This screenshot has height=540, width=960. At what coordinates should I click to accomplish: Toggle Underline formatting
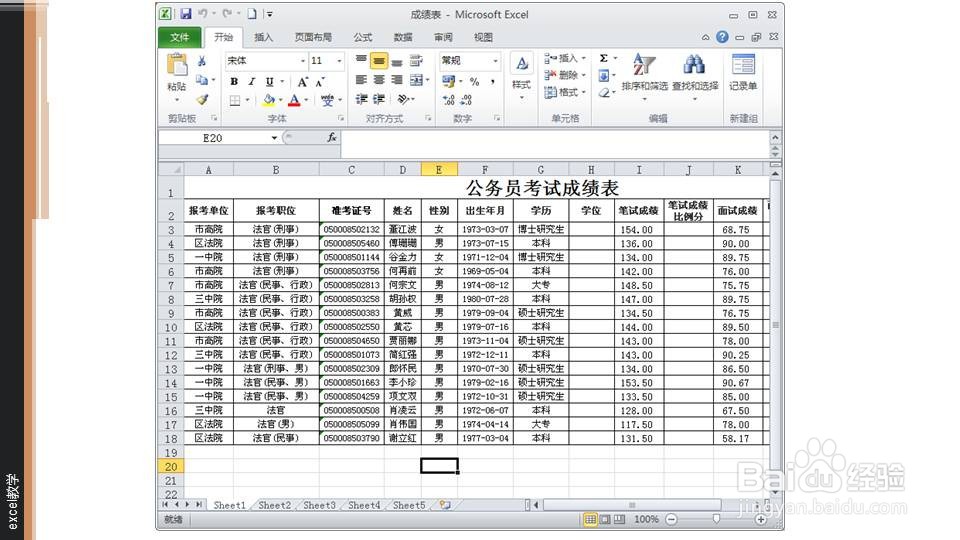[x=269, y=81]
